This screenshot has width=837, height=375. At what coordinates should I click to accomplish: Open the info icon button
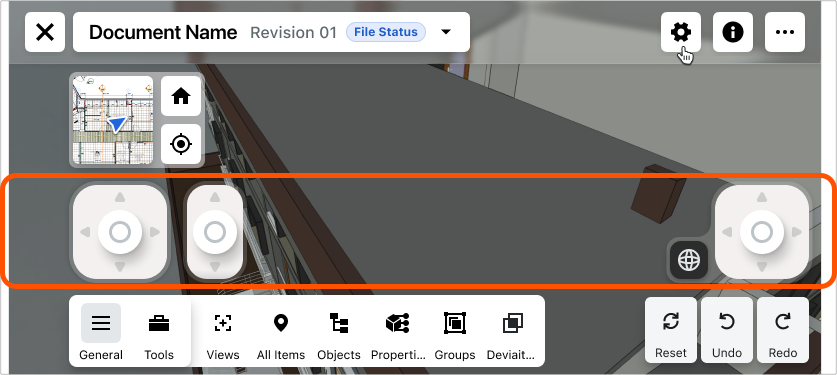pos(733,32)
